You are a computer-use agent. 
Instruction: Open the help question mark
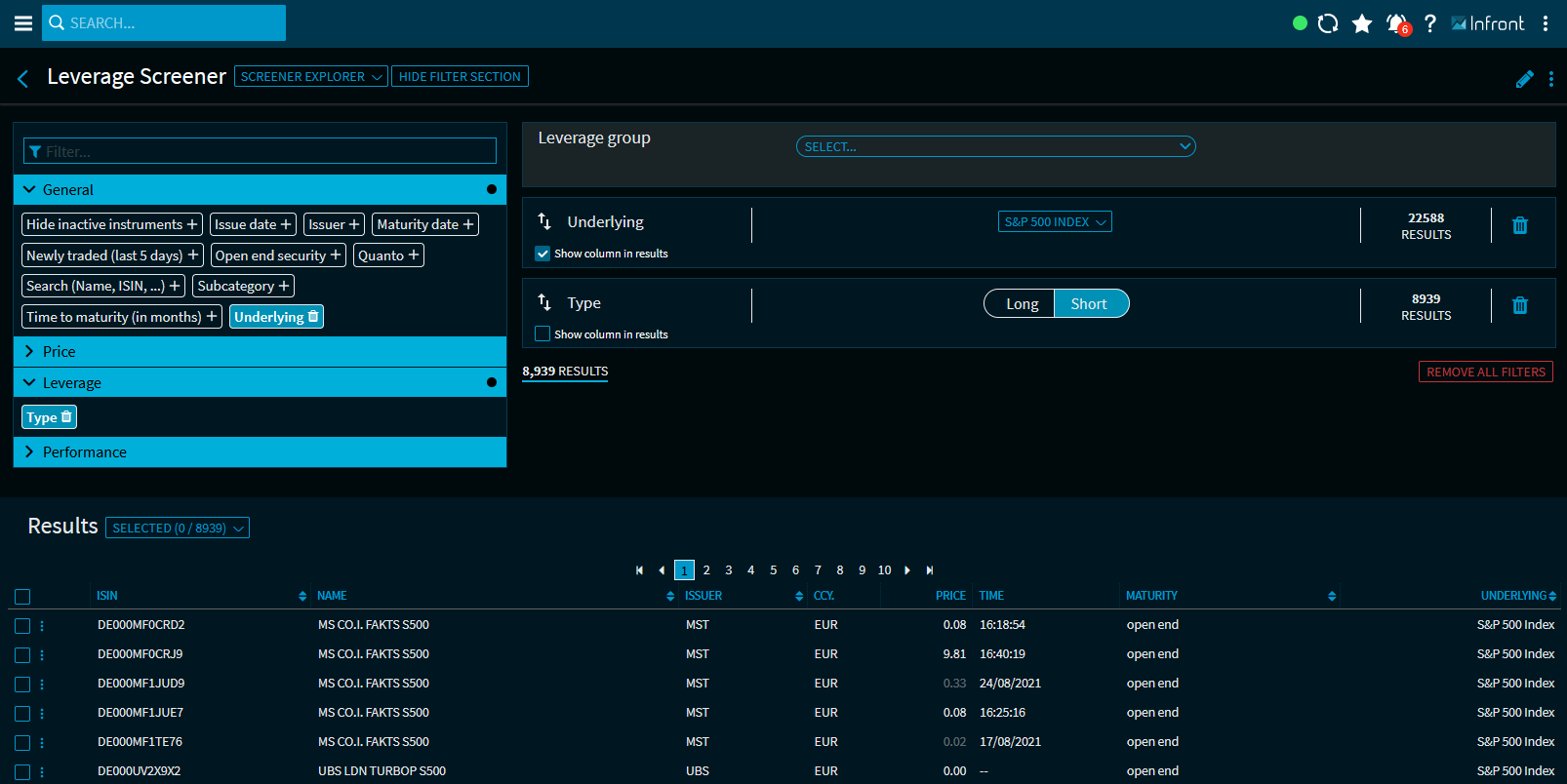coord(1430,23)
